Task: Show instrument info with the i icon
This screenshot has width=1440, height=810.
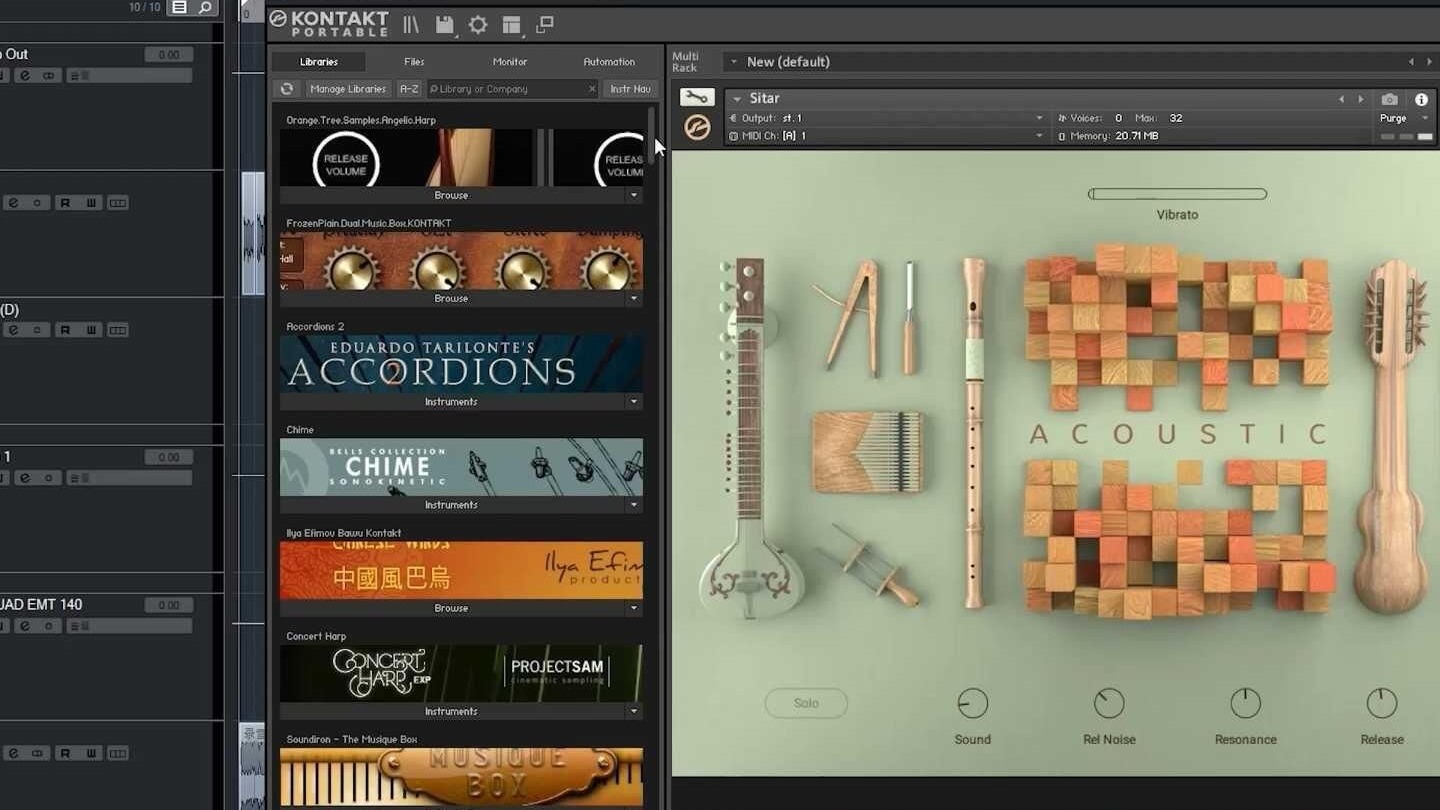Action: [1421, 99]
